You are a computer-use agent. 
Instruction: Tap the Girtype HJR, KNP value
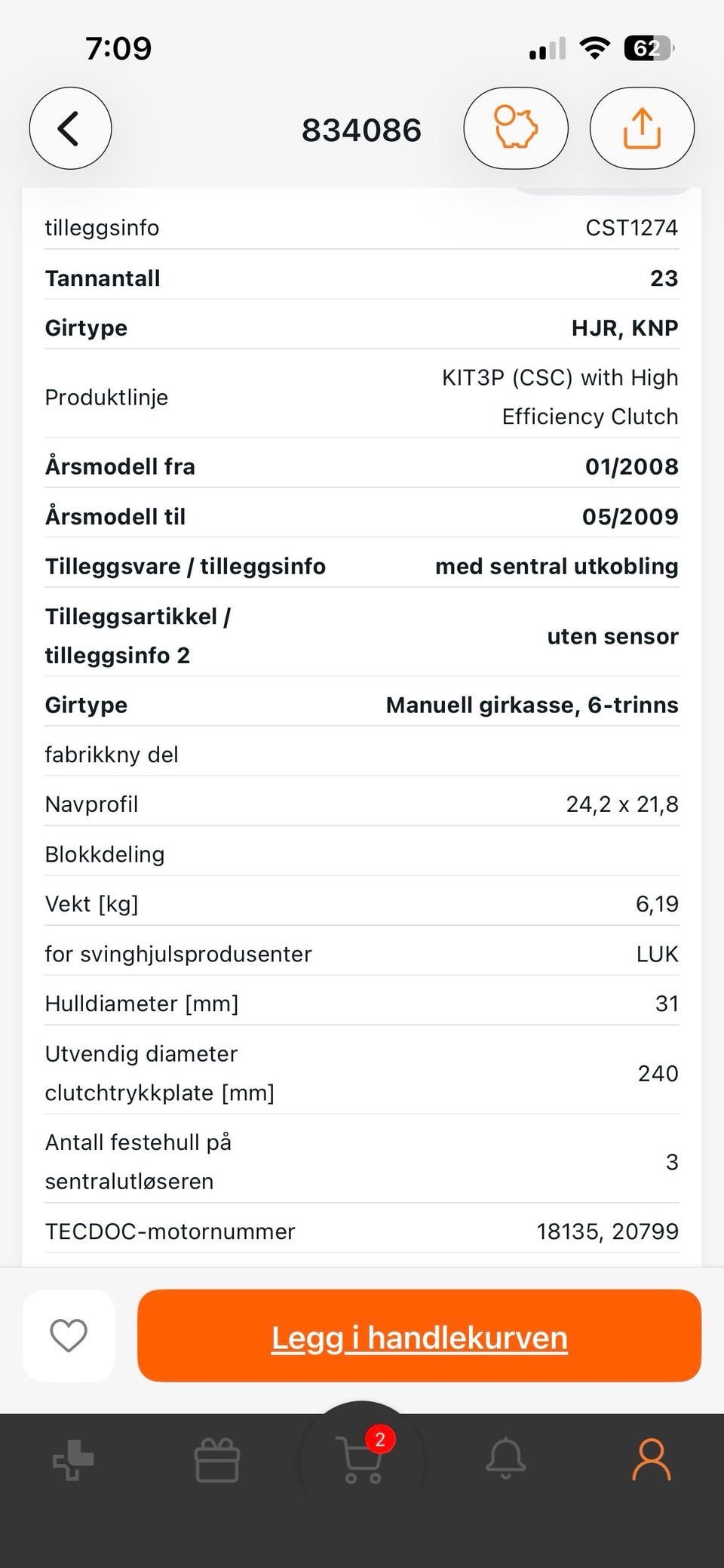624,328
